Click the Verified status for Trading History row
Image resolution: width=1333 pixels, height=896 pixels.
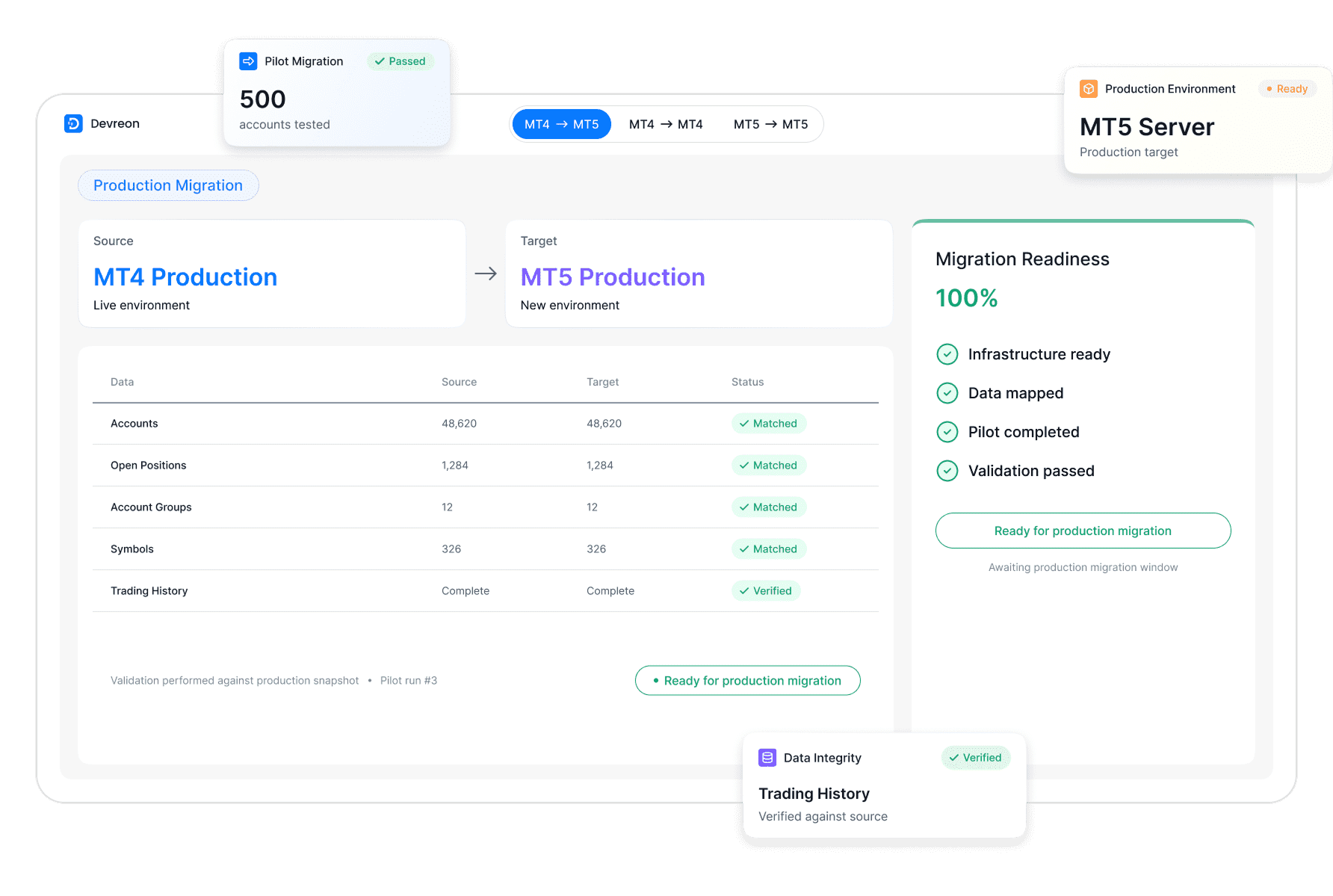click(765, 591)
